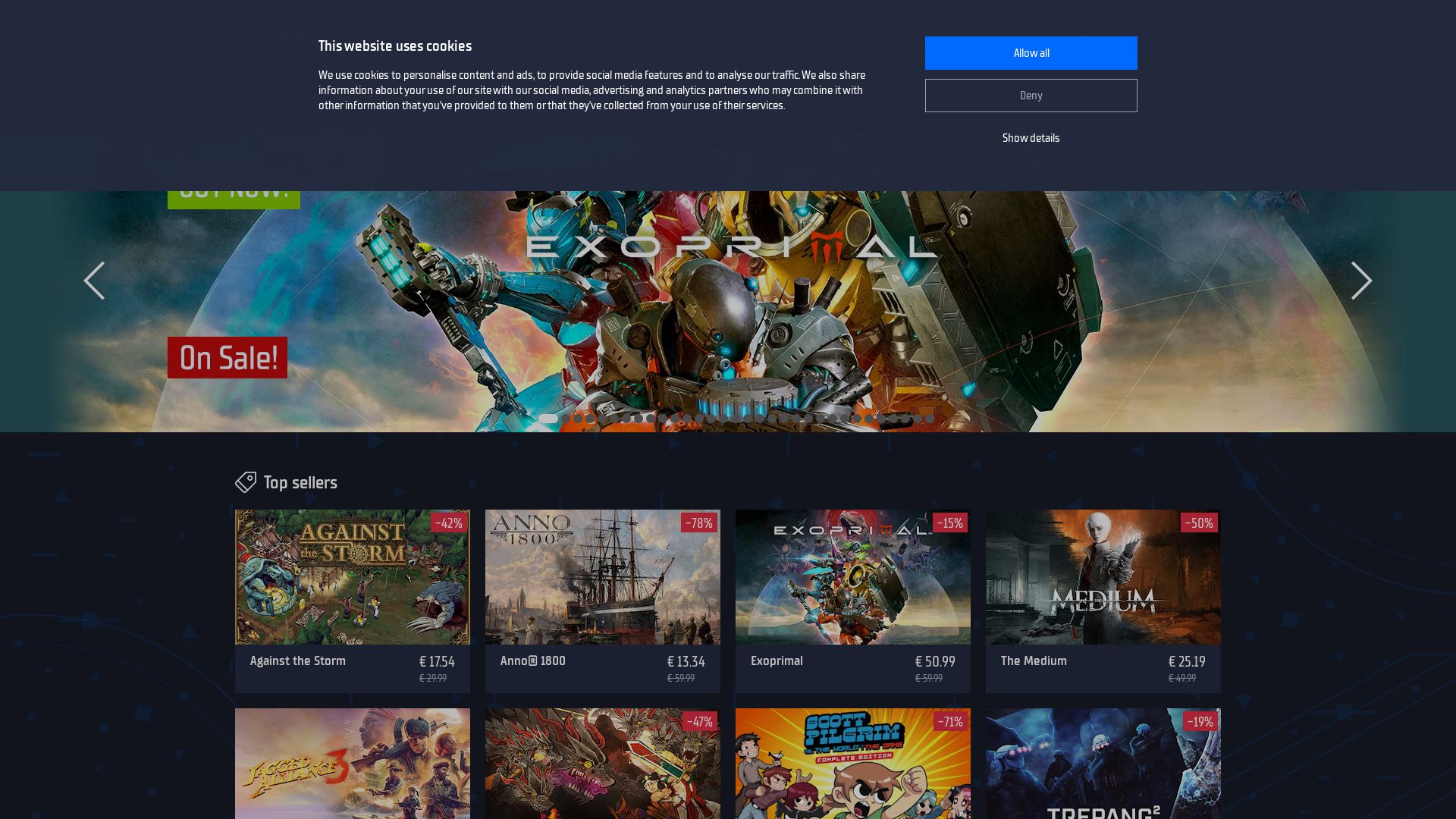Open the dragon game cover with -47% badge
Image resolution: width=1456 pixels, height=819 pixels.
coord(603,764)
